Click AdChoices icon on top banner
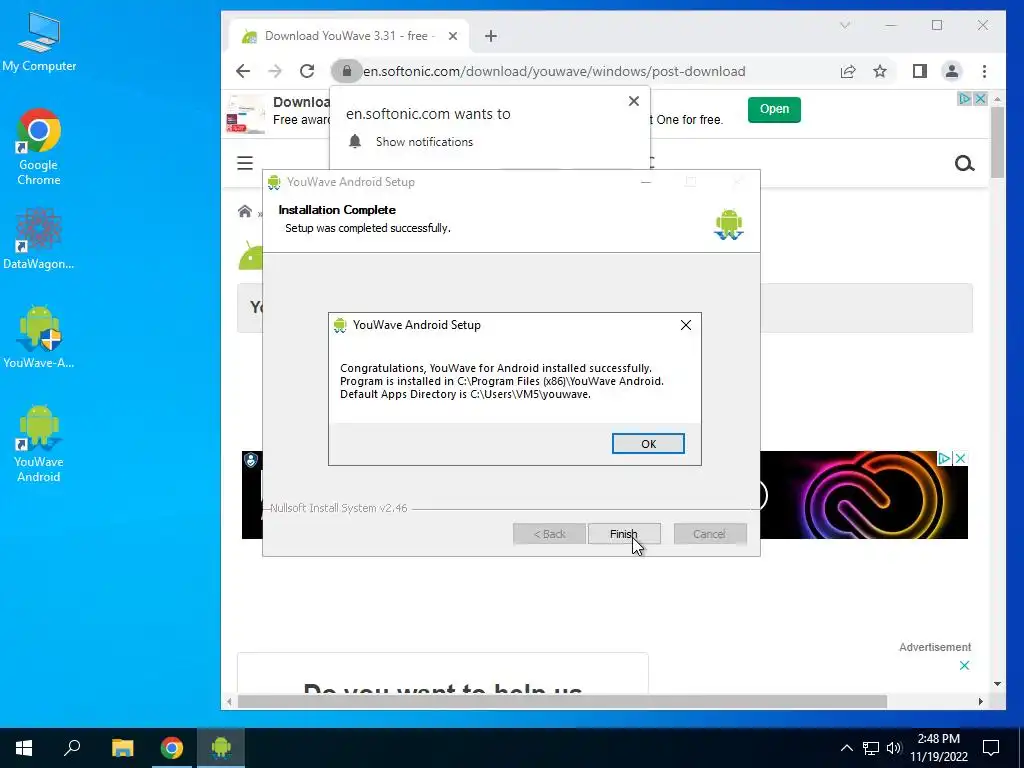The image size is (1024, 768). 965,99
